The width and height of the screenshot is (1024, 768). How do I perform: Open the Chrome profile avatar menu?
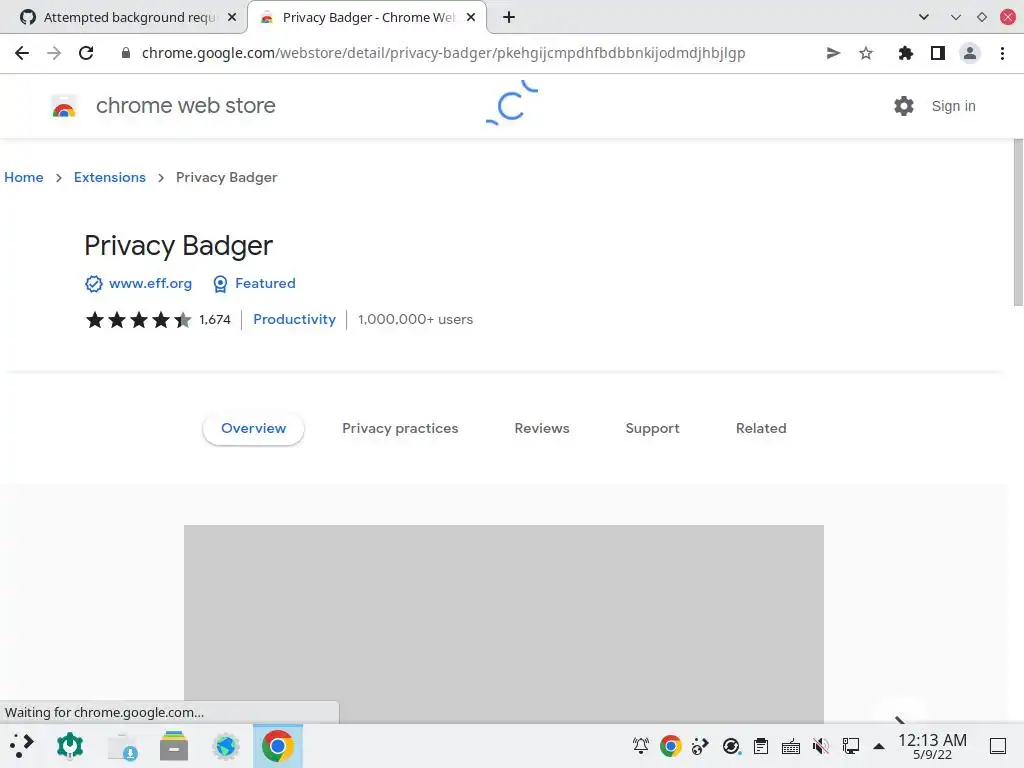(x=970, y=53)
